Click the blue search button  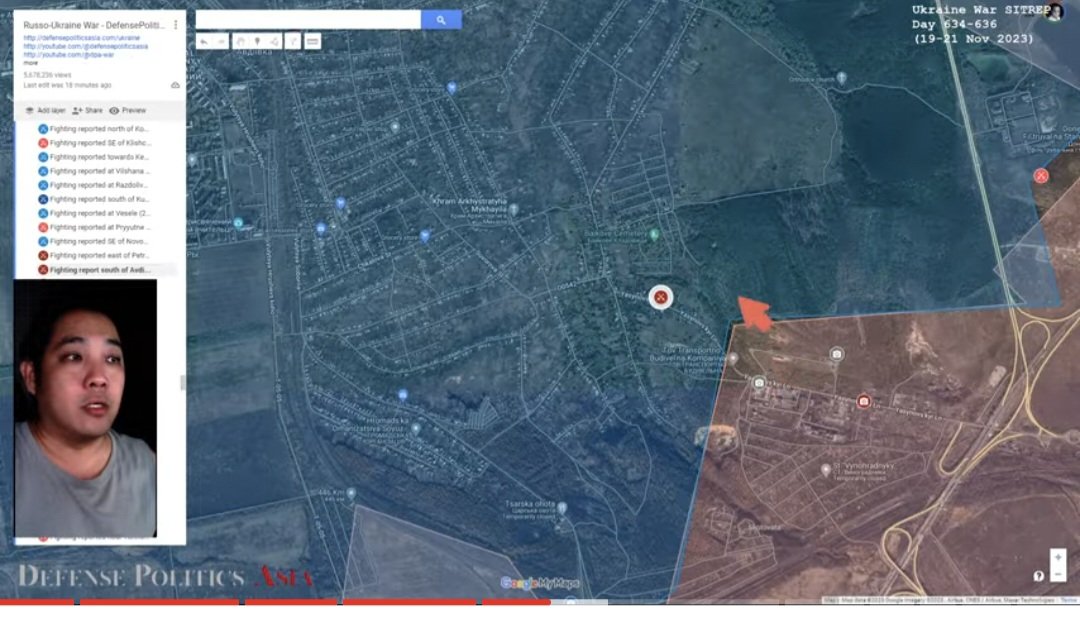tap(441, 20)
